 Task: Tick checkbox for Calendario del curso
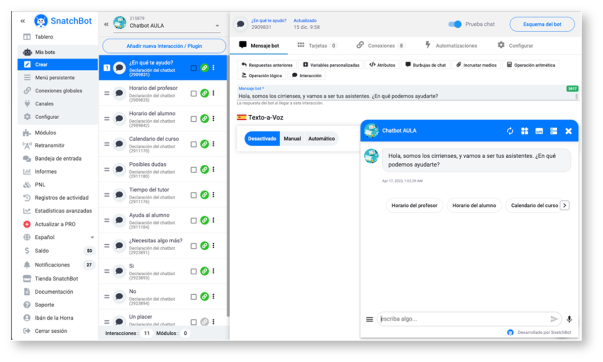point(194,144)
